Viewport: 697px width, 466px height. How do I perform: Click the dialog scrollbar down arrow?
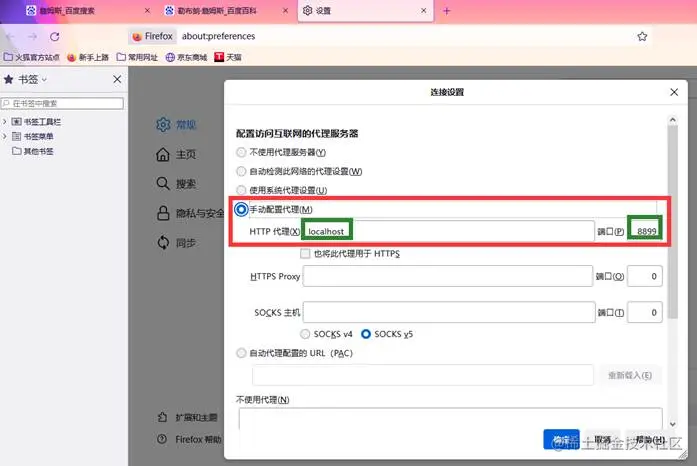[673, 424]
